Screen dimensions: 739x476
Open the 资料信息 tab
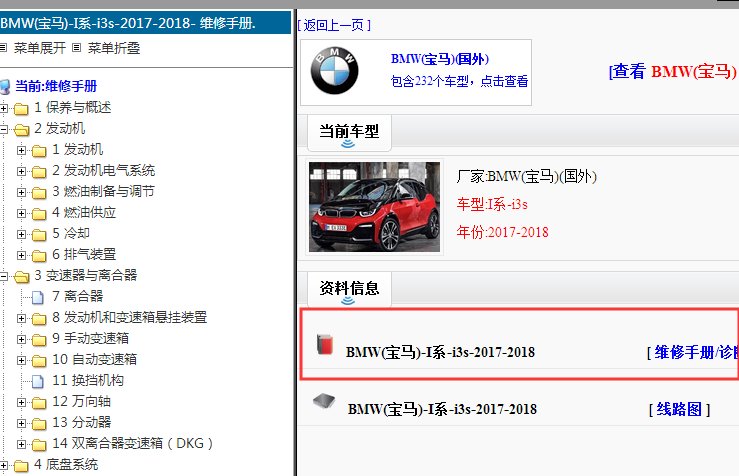(349, 288)
